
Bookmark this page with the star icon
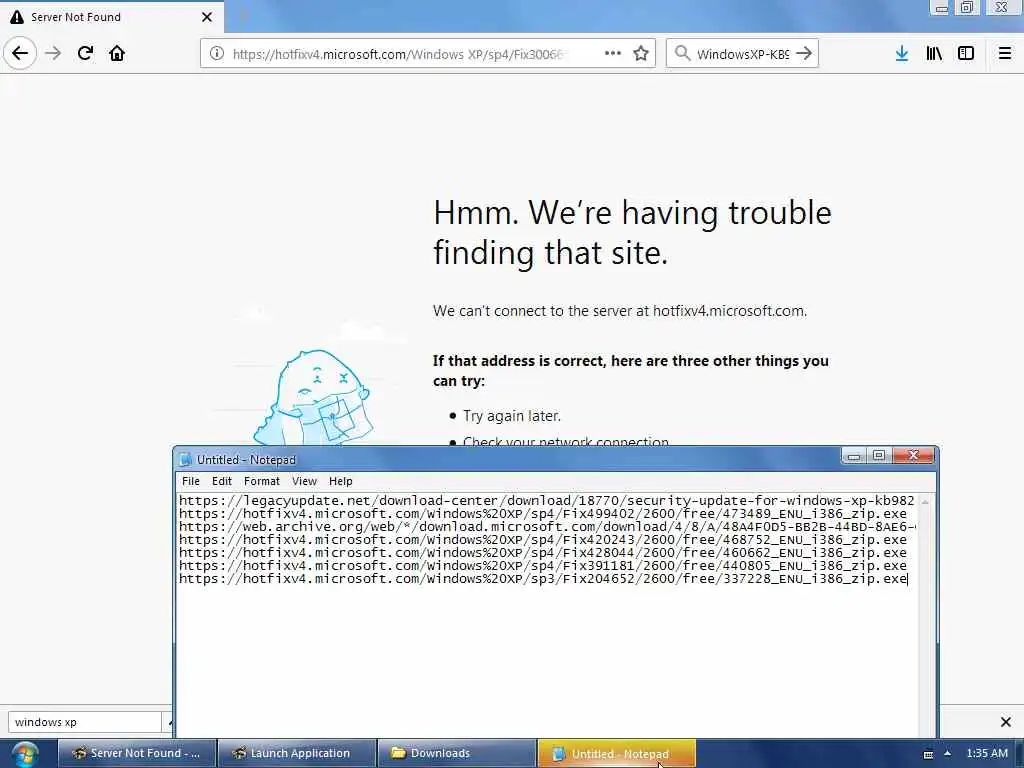[641, 53]
